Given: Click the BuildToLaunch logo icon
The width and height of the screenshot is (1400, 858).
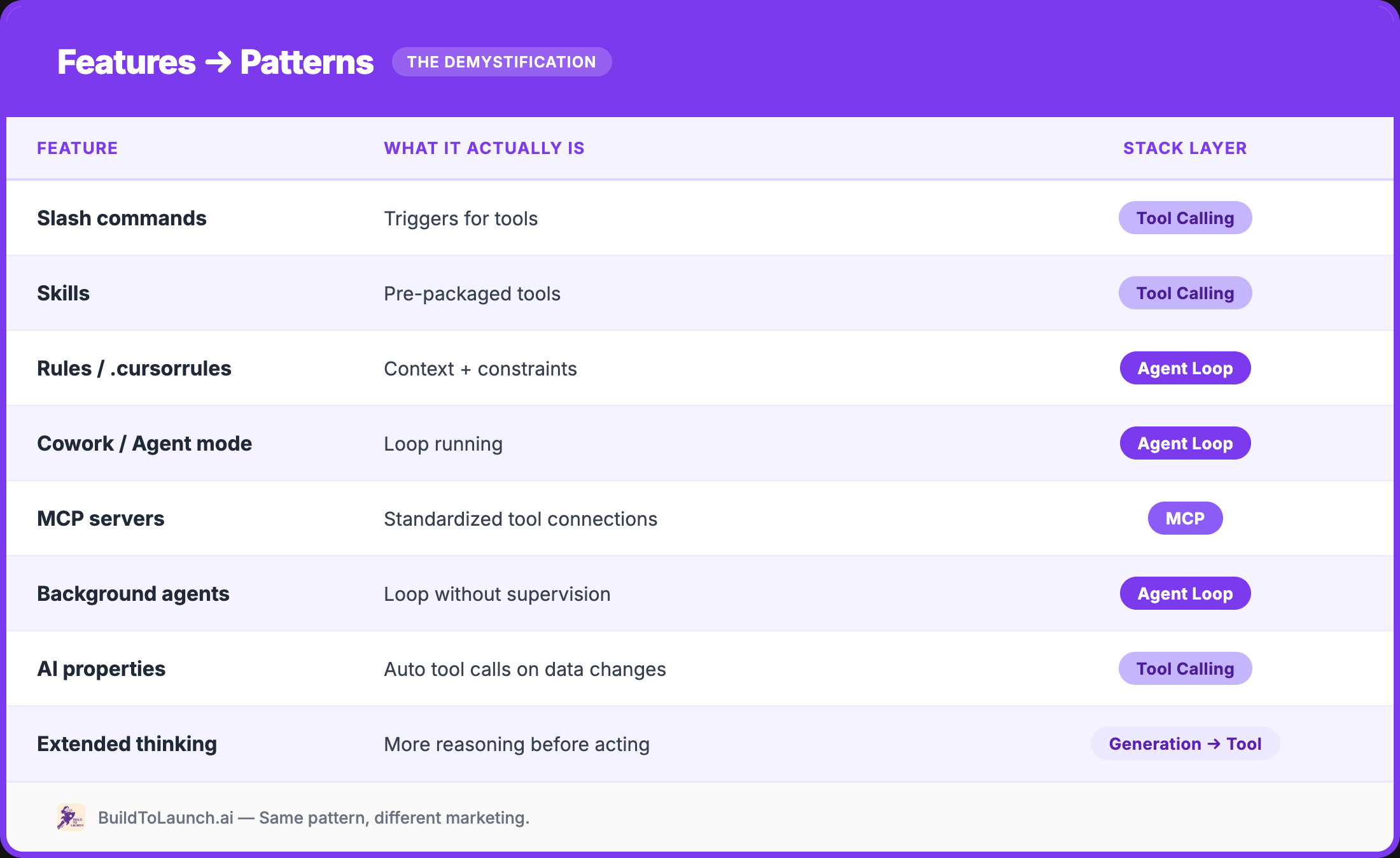Looking at the screenshot, I should coord(71,817).
